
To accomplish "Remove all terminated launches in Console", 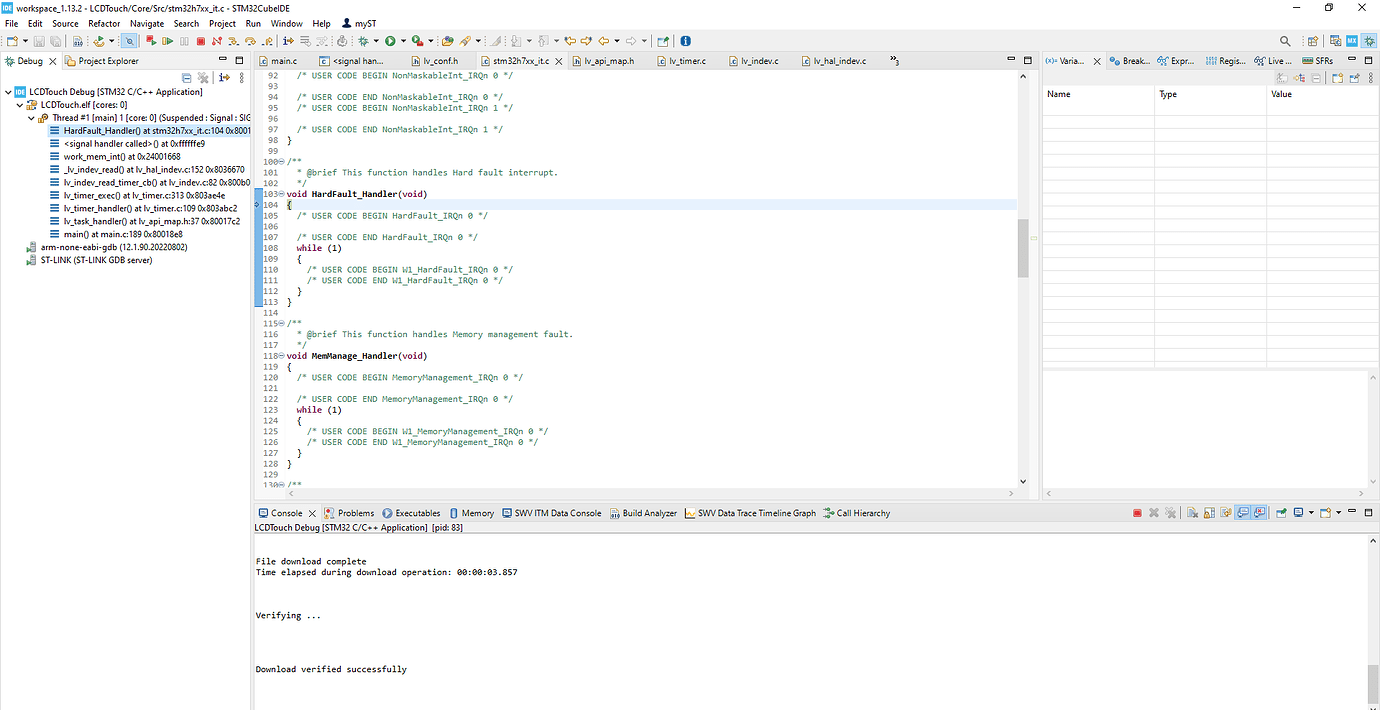I will coord(1172,512).
